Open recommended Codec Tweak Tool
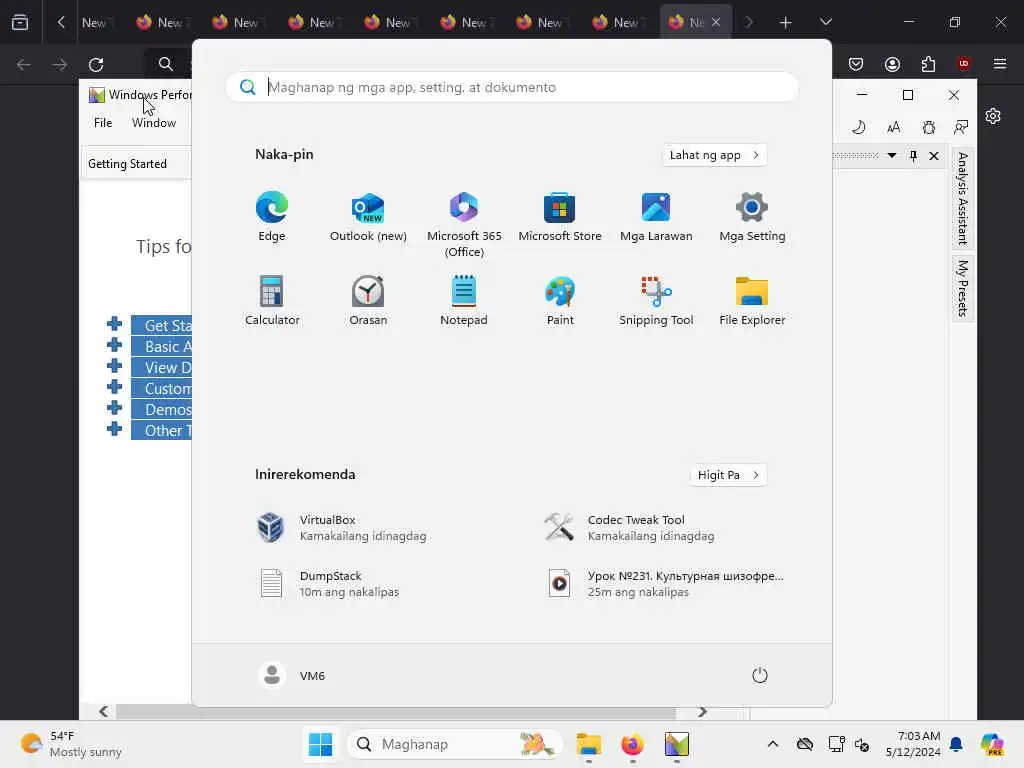1024x768 pixels. pyautogui.click(x=656, y=528)
